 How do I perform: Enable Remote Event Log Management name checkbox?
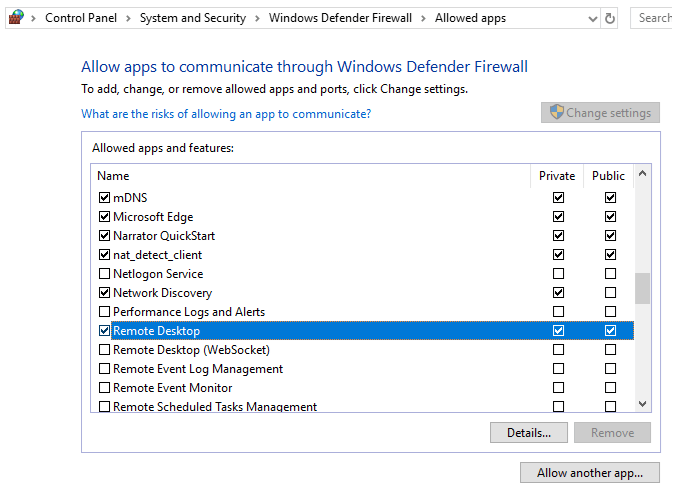click(x=104, y=369)
